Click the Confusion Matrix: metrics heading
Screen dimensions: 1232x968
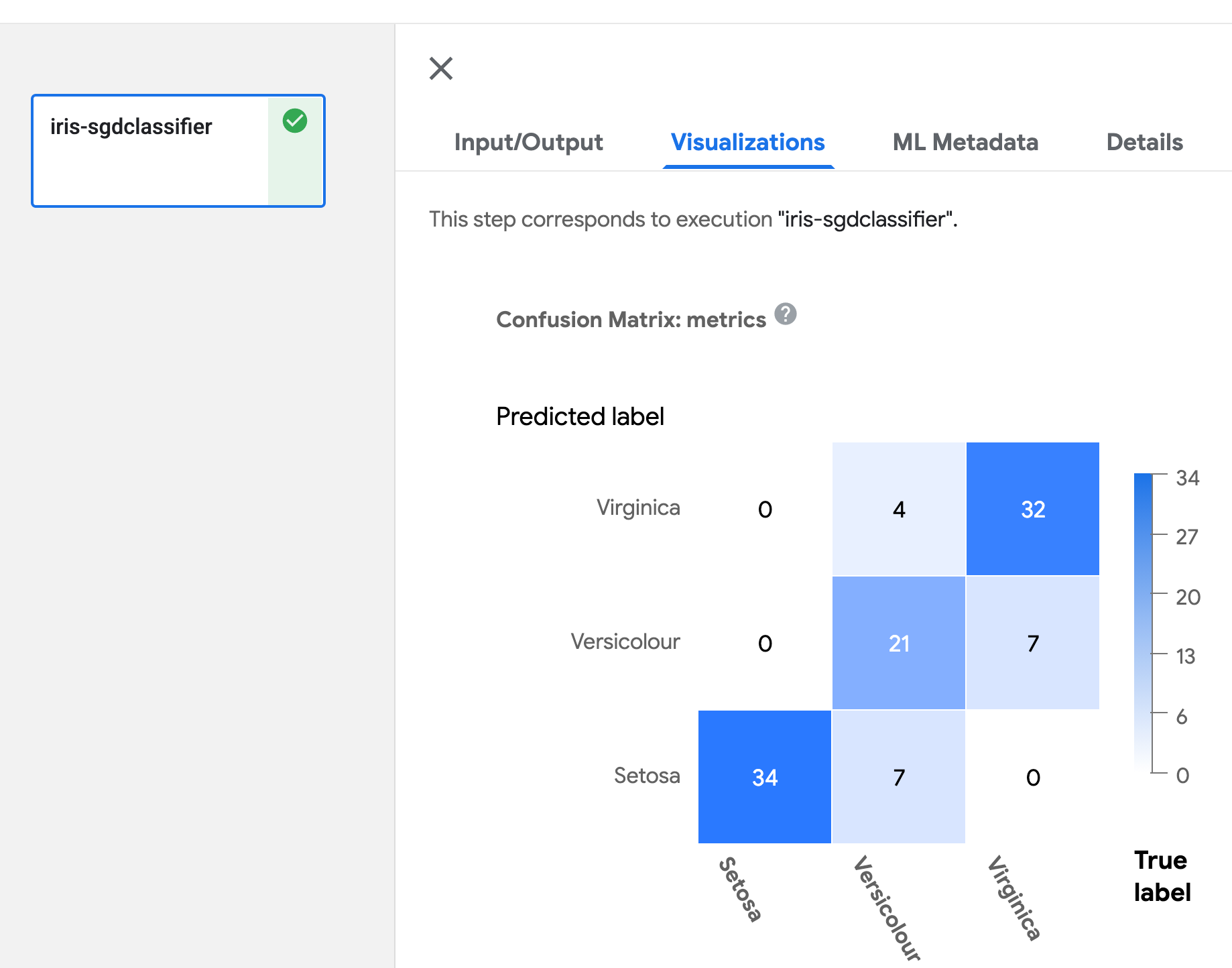pos(631,320)
